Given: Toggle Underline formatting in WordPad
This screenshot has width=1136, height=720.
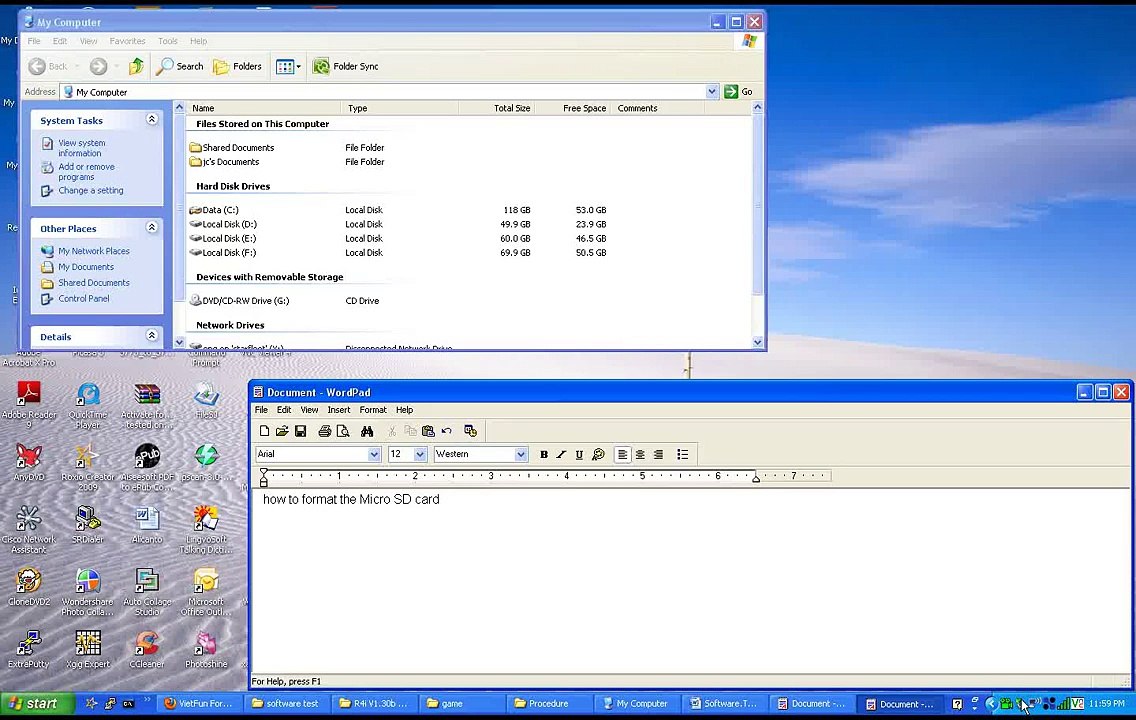Looking at the screenshot, I should point(579,455).
